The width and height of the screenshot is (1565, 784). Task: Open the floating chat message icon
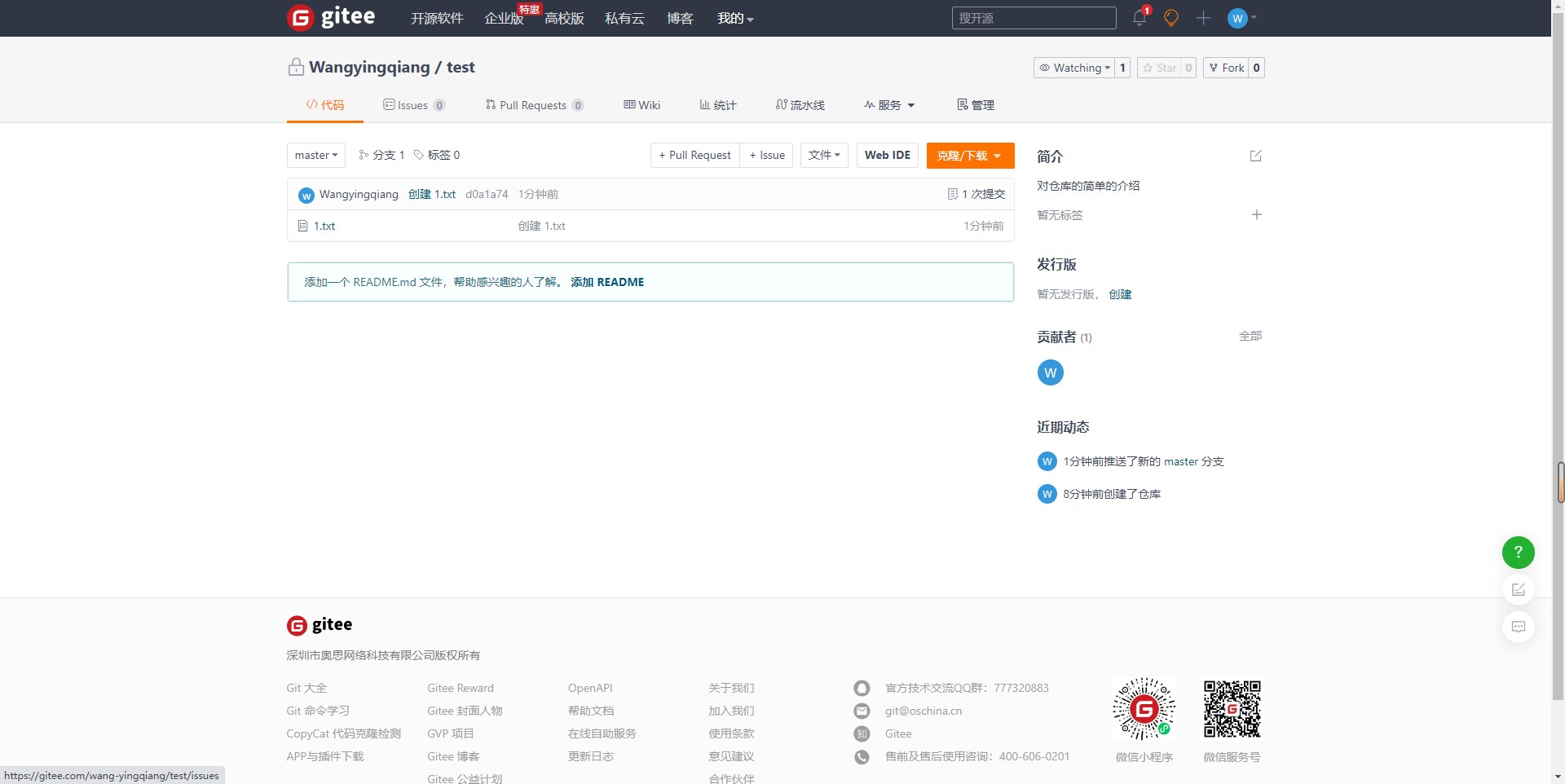[x=1518, y=627]
